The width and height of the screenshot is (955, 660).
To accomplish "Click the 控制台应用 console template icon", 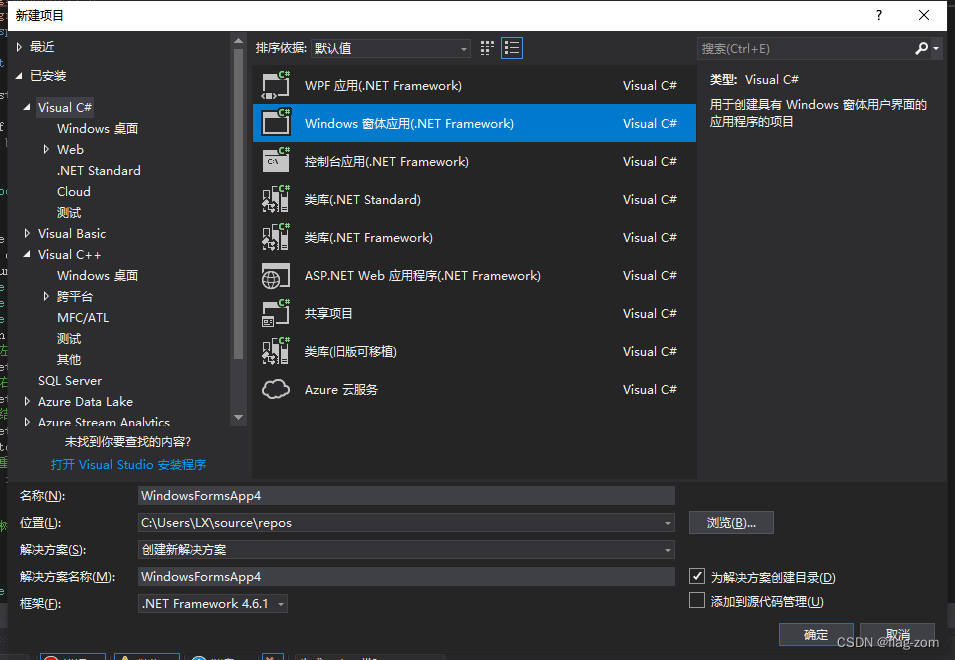I will click(276, 161).
